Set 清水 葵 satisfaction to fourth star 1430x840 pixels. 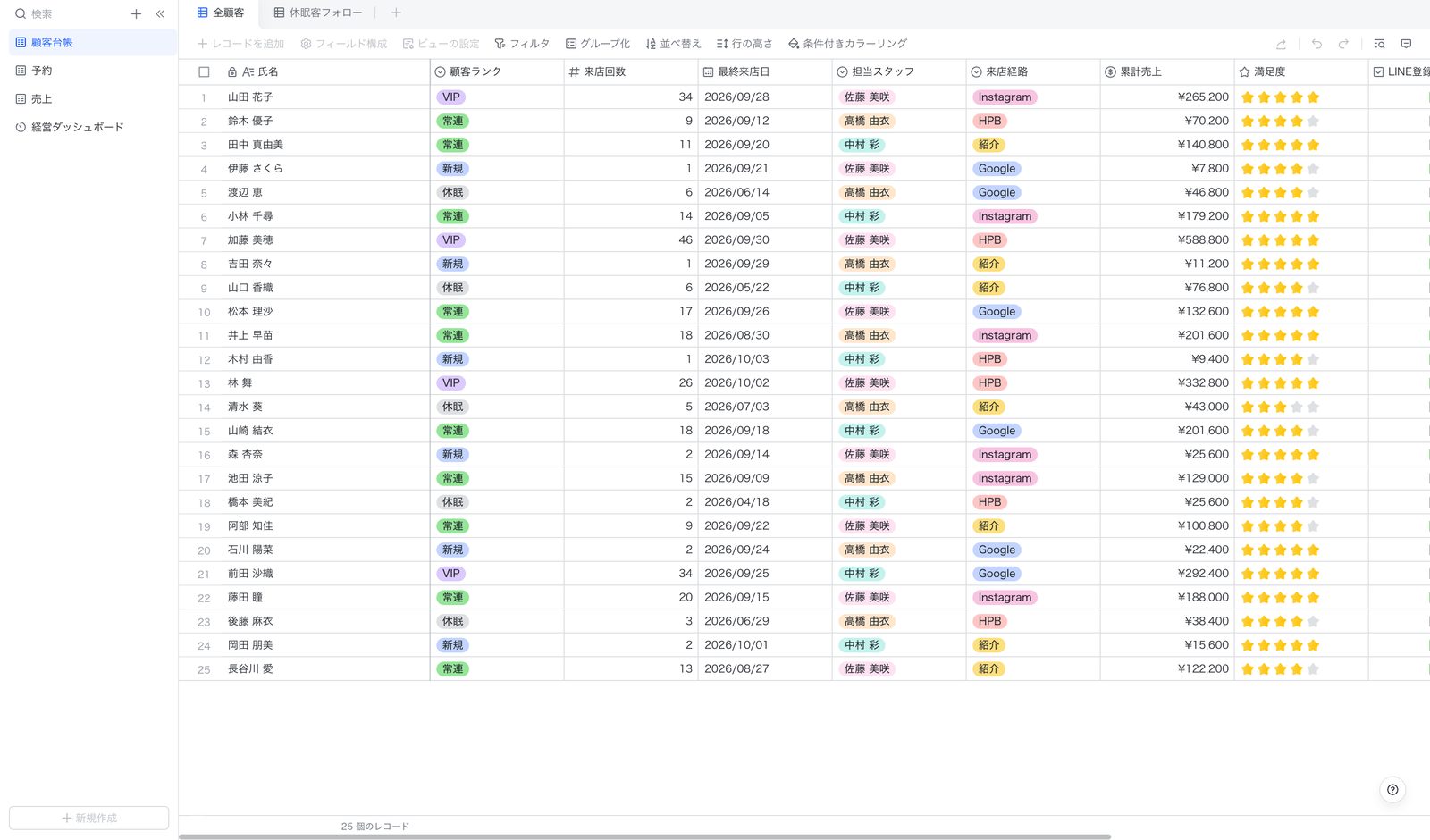(x=1297, y=407)
